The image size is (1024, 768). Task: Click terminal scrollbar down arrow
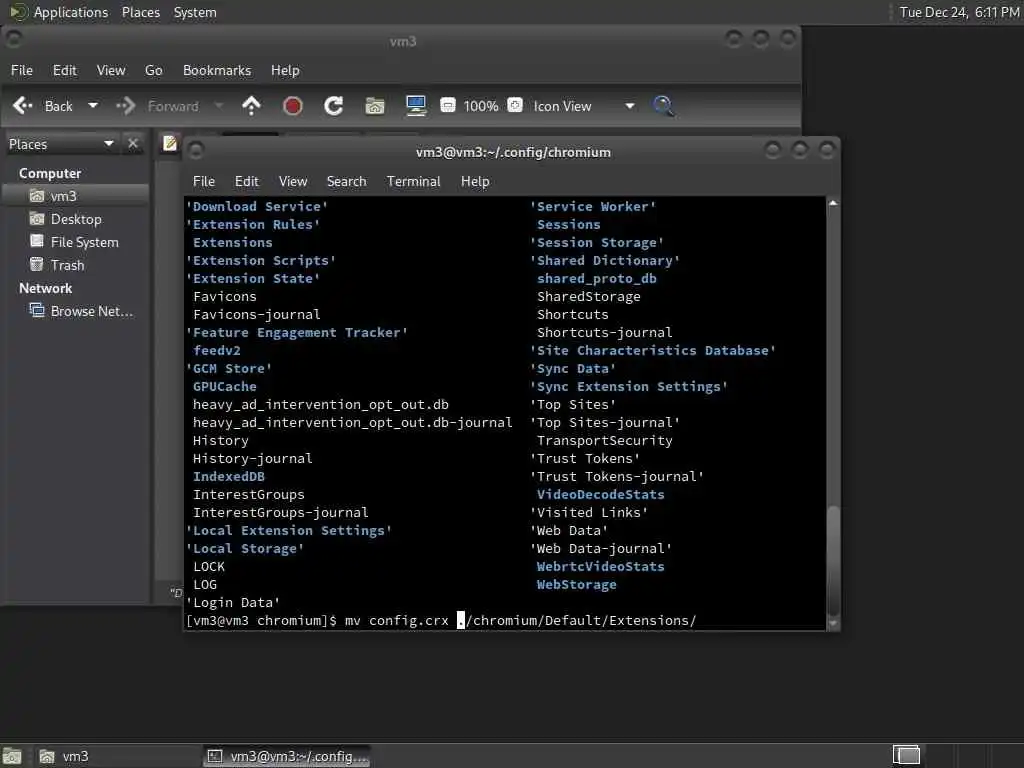833,624
